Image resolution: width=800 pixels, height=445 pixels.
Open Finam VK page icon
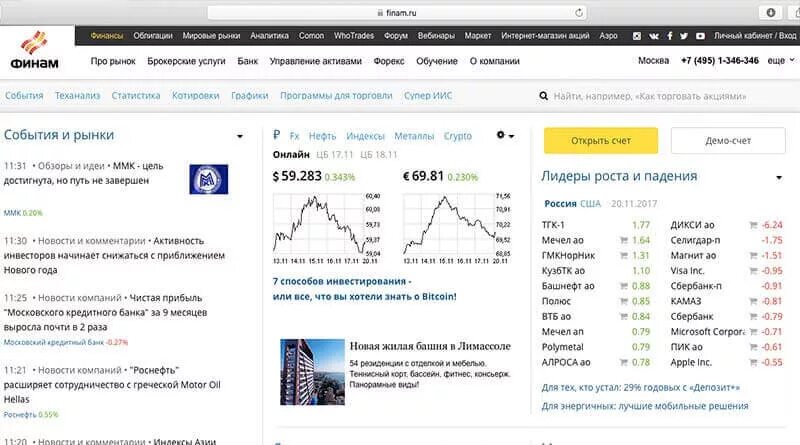[x=654, y=36]
